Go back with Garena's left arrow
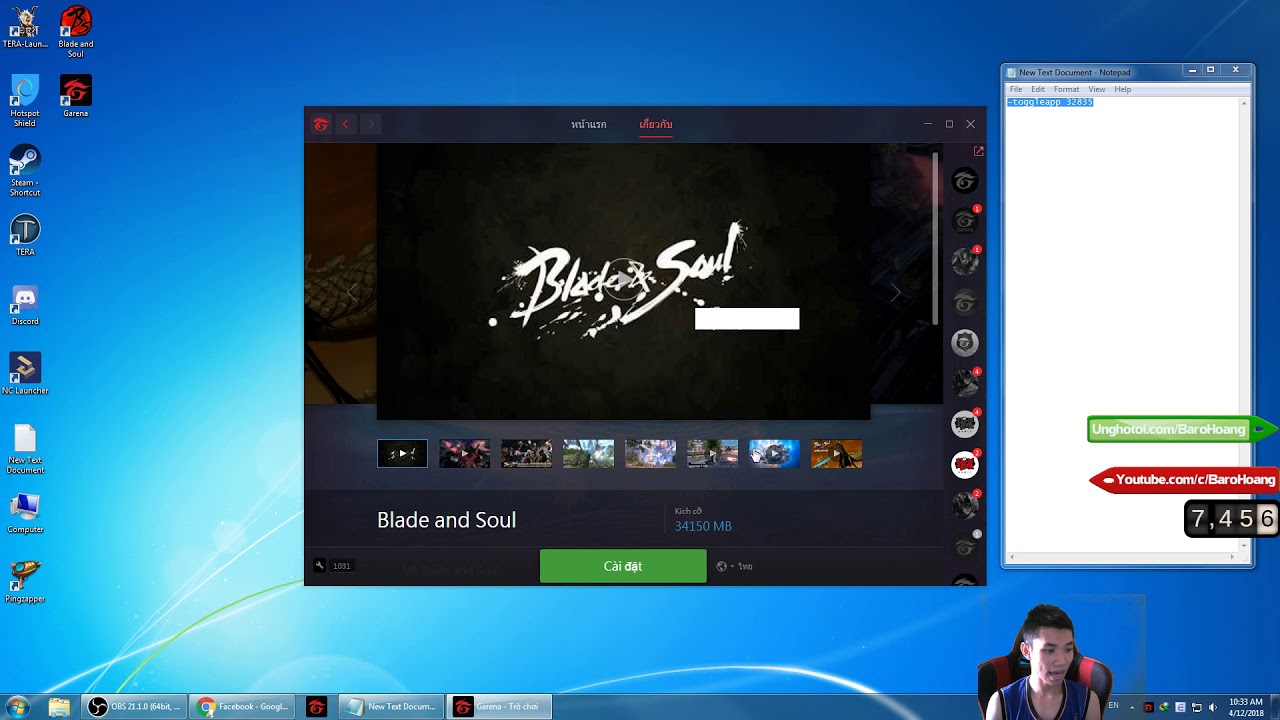The image size is (1280, 720). (x=345, y=125)
